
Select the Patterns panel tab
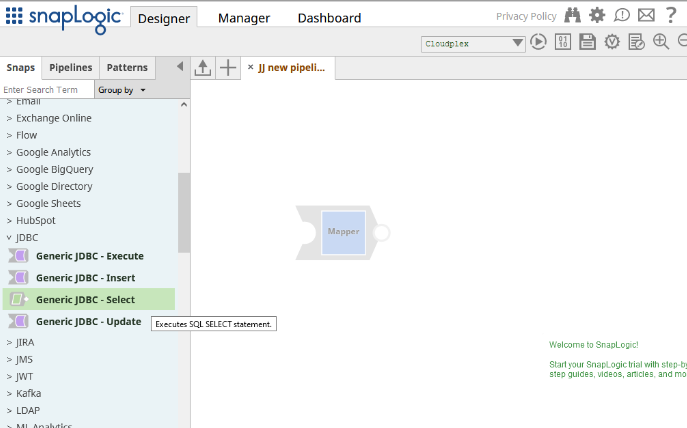(127, 67)
